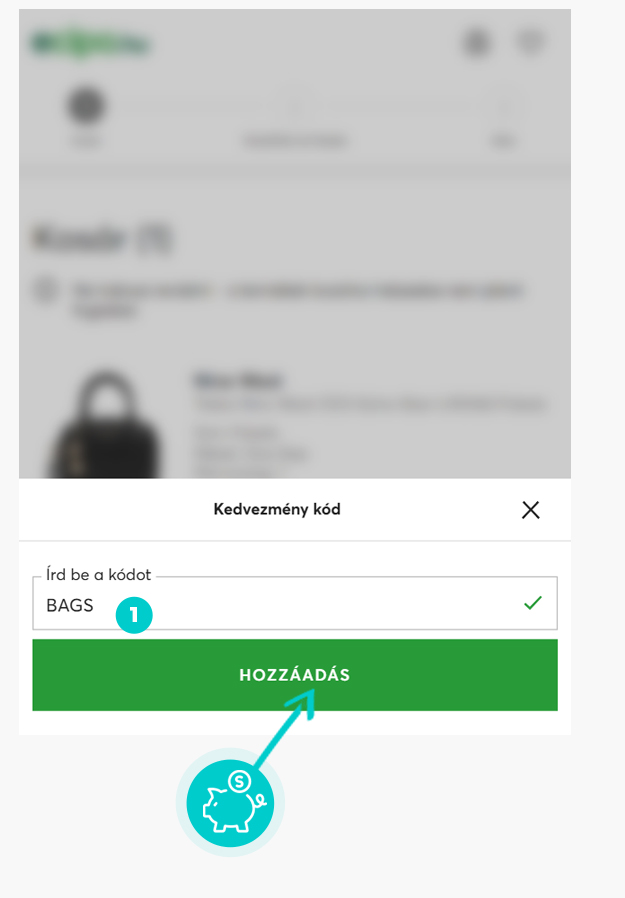This screenshot has width=625, height=898.
Task: Click the green checkmark in code field
Action: (x=533, y=603)
